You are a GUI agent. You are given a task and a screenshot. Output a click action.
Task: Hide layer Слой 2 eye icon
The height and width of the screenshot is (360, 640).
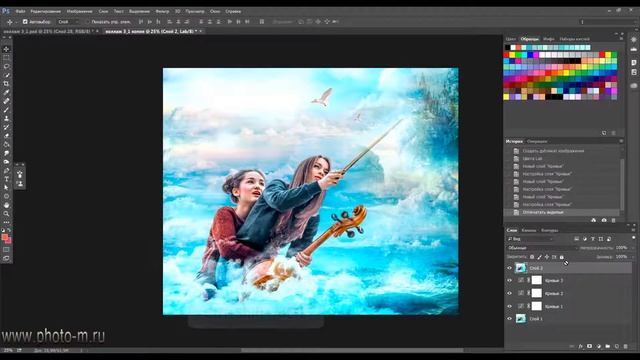(x=509, y=268)
